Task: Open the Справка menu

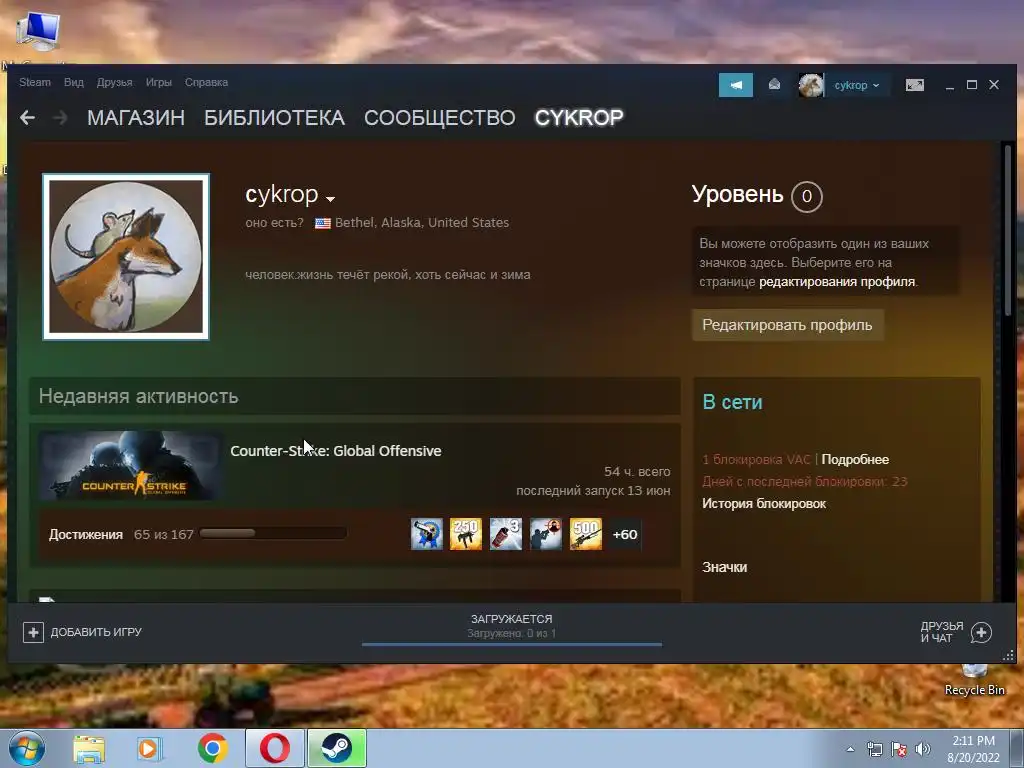Action: click(206, 82)
